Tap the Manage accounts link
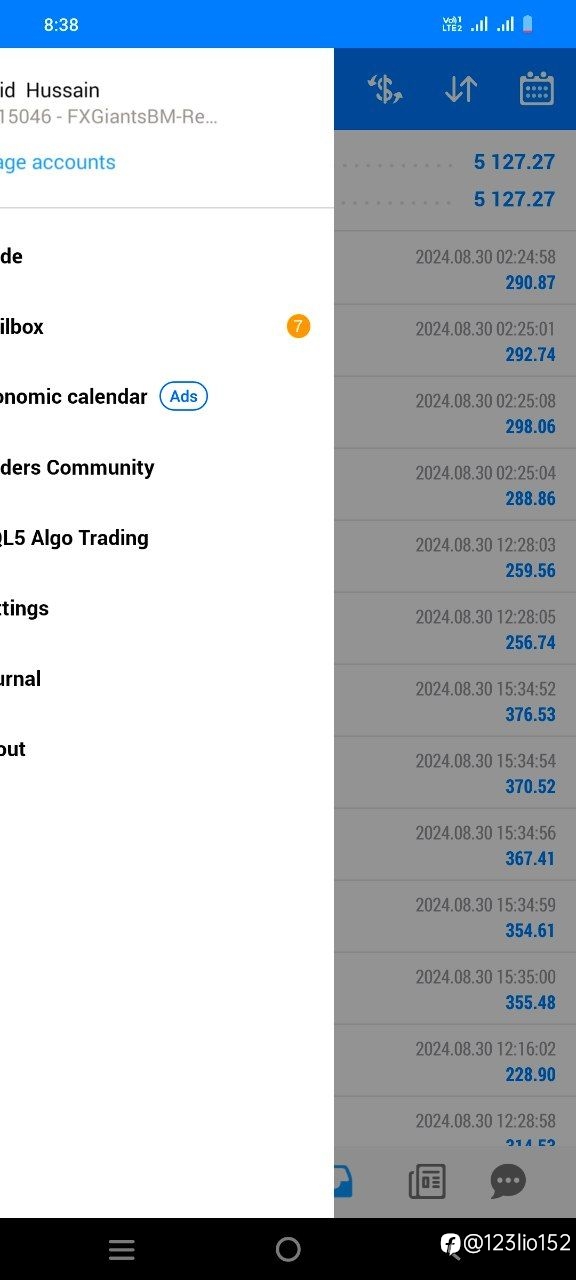The width and height of the screenshot is (576, 1280). (57, 162)
